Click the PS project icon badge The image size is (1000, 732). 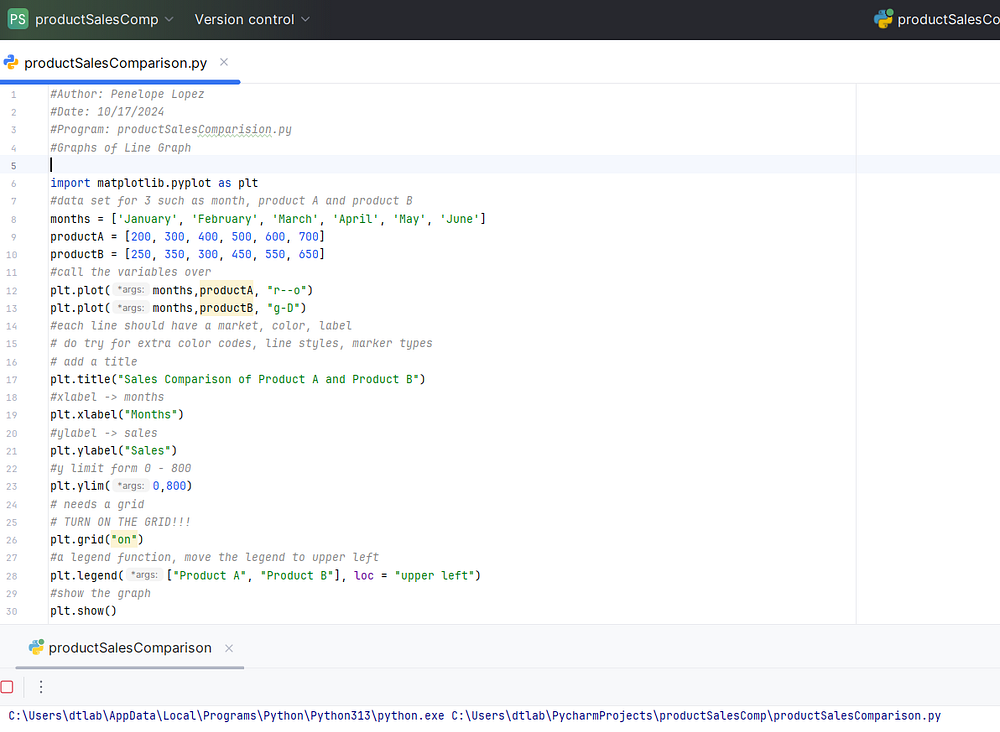click(18, 19)
